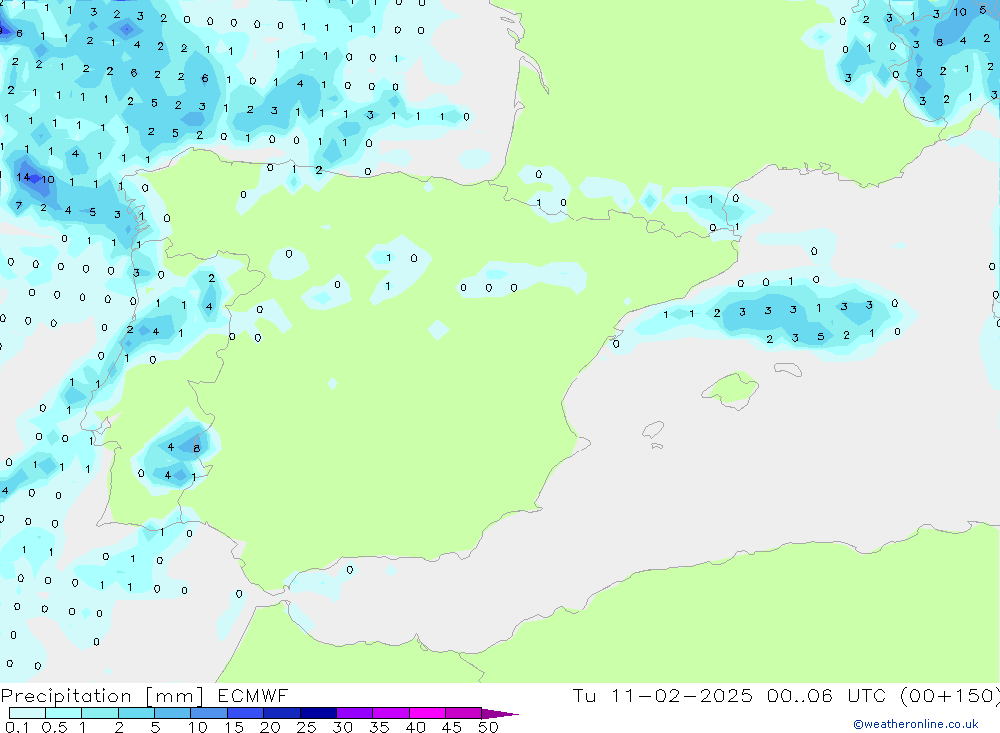Image resolution: width=1000 pixels, height=733 pixels.
Task: Click the 20–25 mm legend color swatch
Action: pos(282,713)
